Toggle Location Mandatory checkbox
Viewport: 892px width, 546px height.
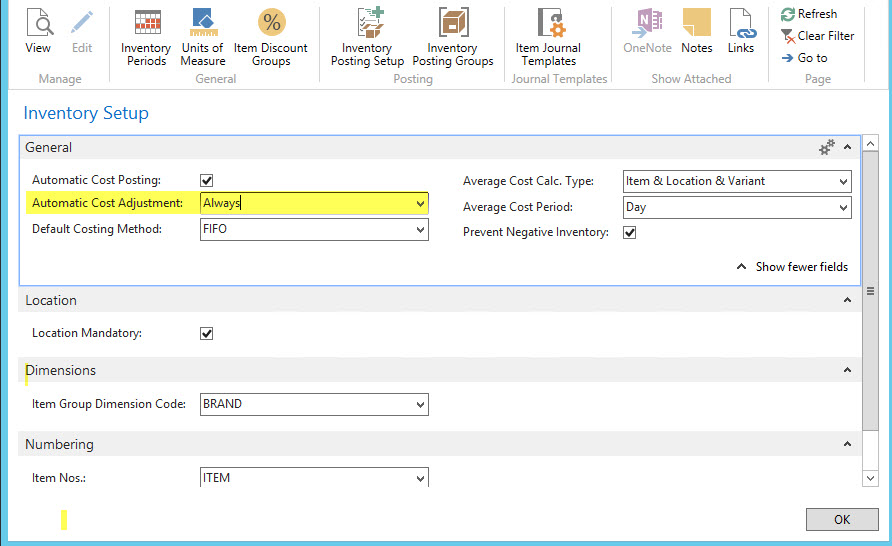click(x=207, y=334)
